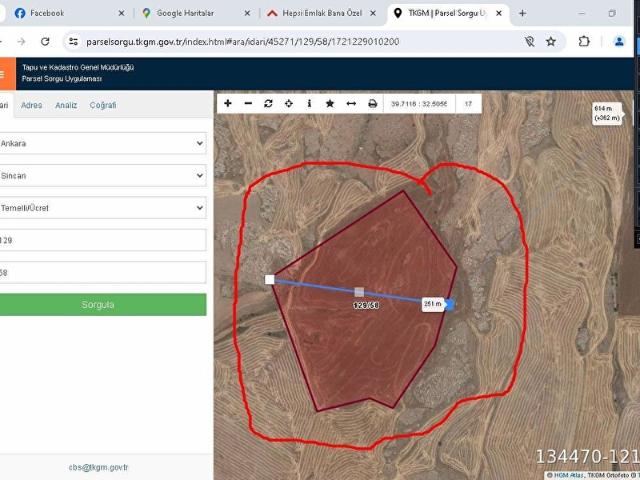Open the info tool in map toolbar

[x=309, y=103]
